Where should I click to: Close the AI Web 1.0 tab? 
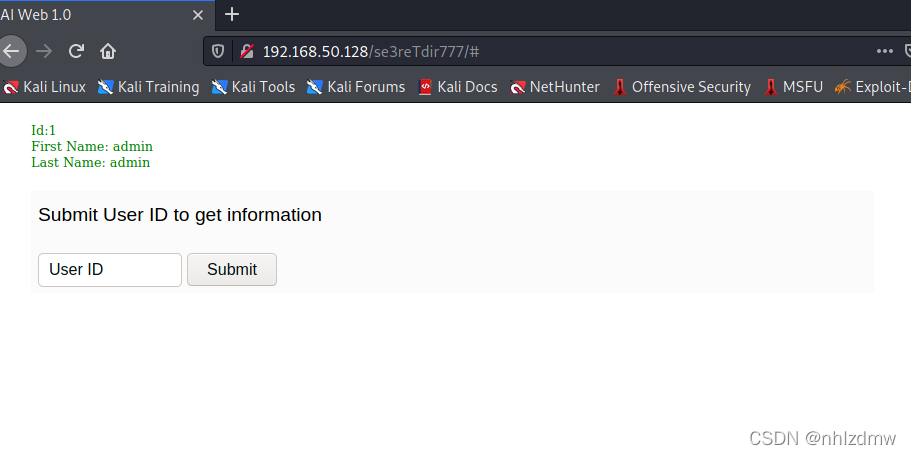click(198, 15)
